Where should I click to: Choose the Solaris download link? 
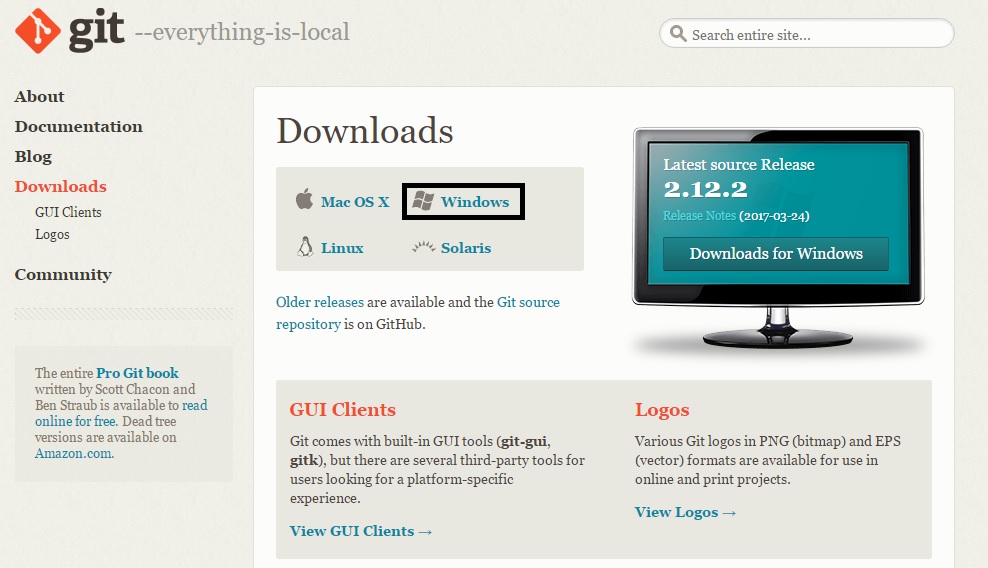(466, 248)
